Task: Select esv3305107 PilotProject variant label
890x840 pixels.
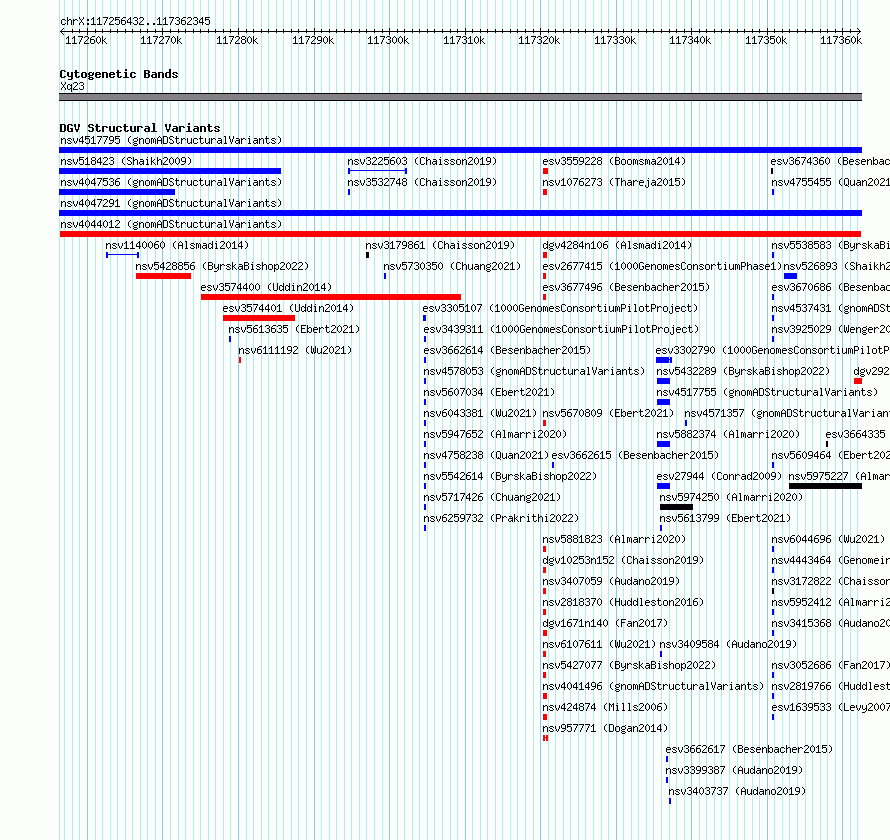Action: tap(560, 308)
